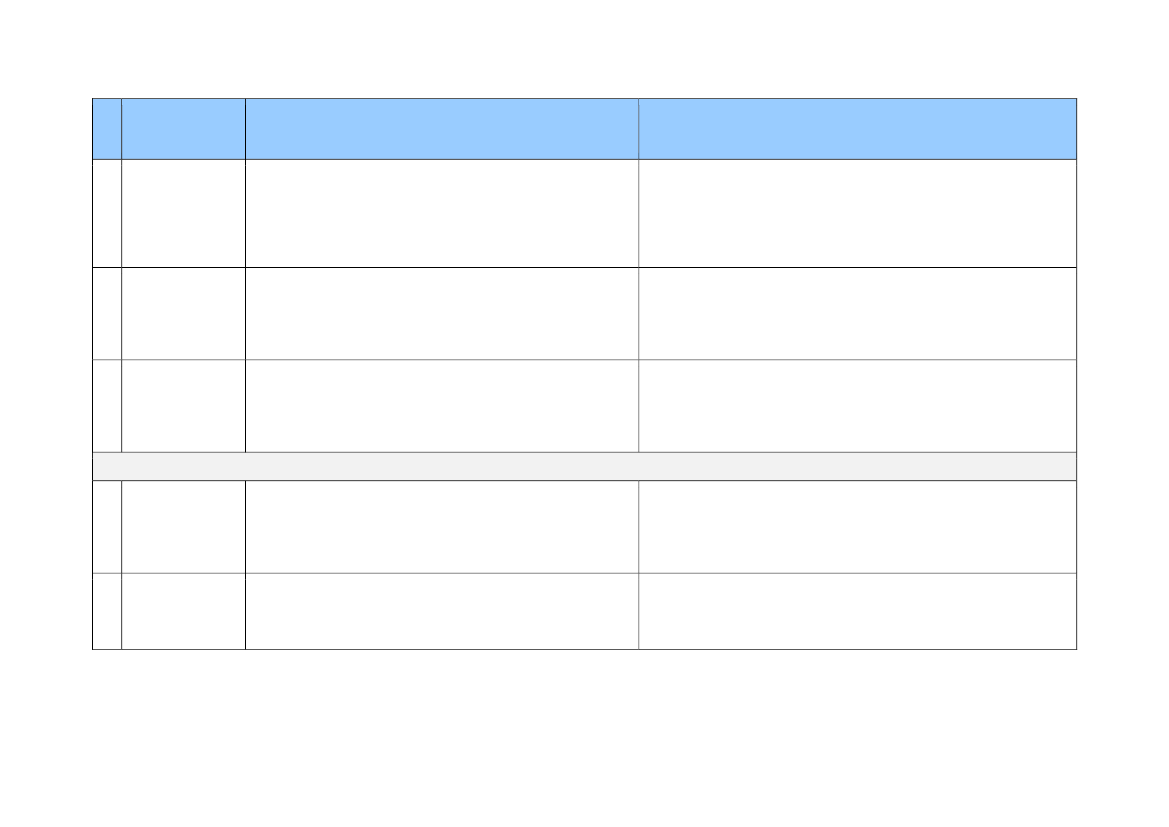Click bottom row, last column cell
Screen dimensions: 1169x827
[x=857, y=611]
